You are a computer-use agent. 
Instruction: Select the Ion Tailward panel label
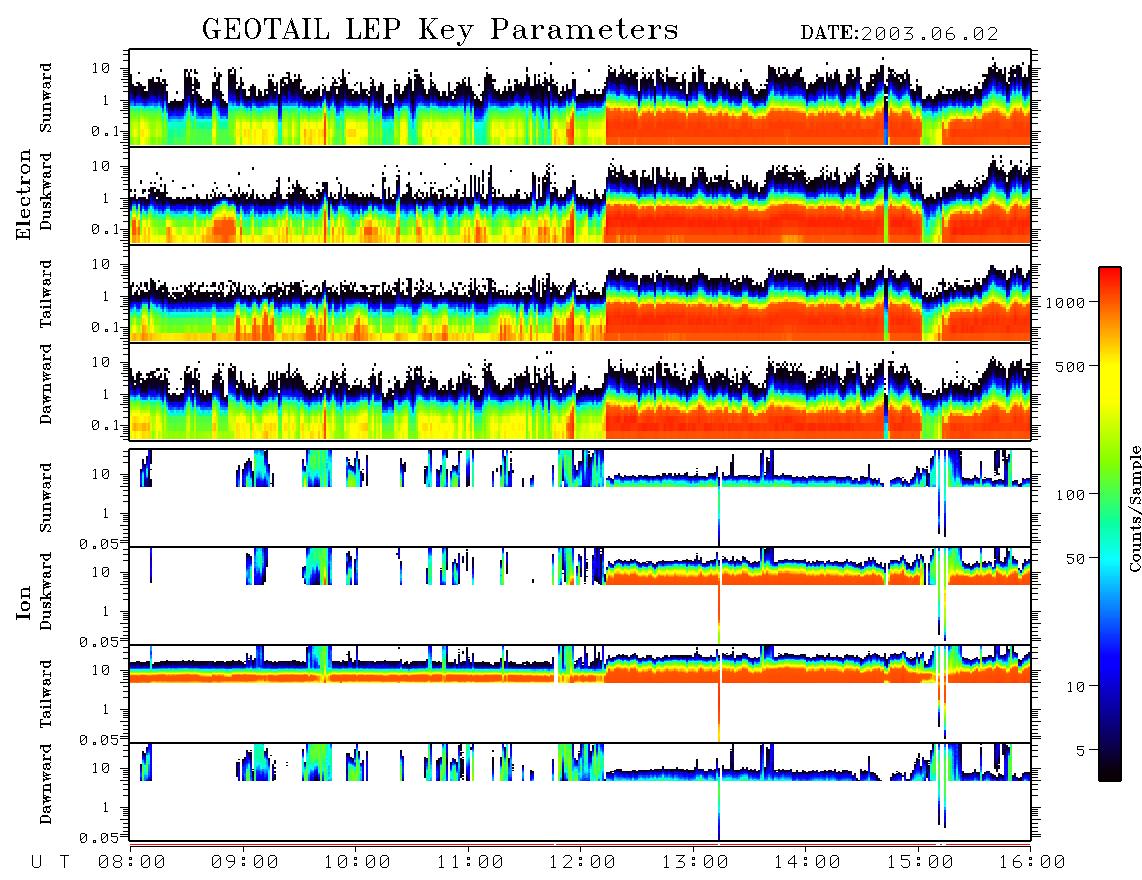[46, 694]
